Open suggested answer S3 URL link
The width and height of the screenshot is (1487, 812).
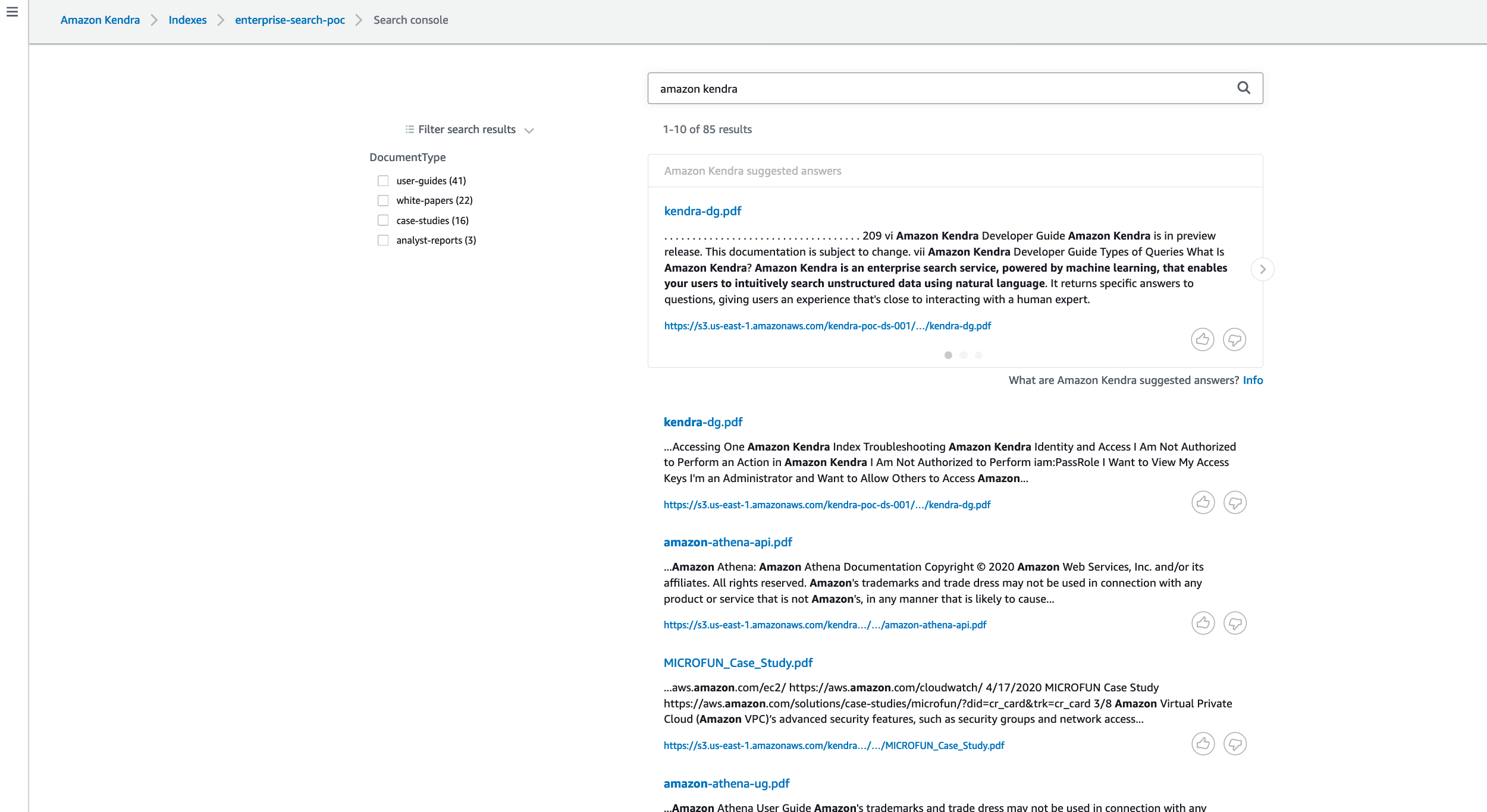coord(827,326)
